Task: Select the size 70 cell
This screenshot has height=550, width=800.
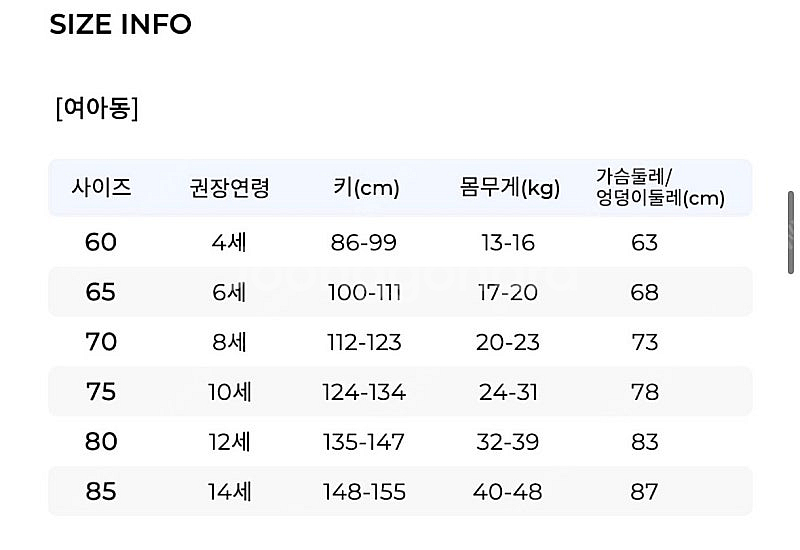Action: 101,342
